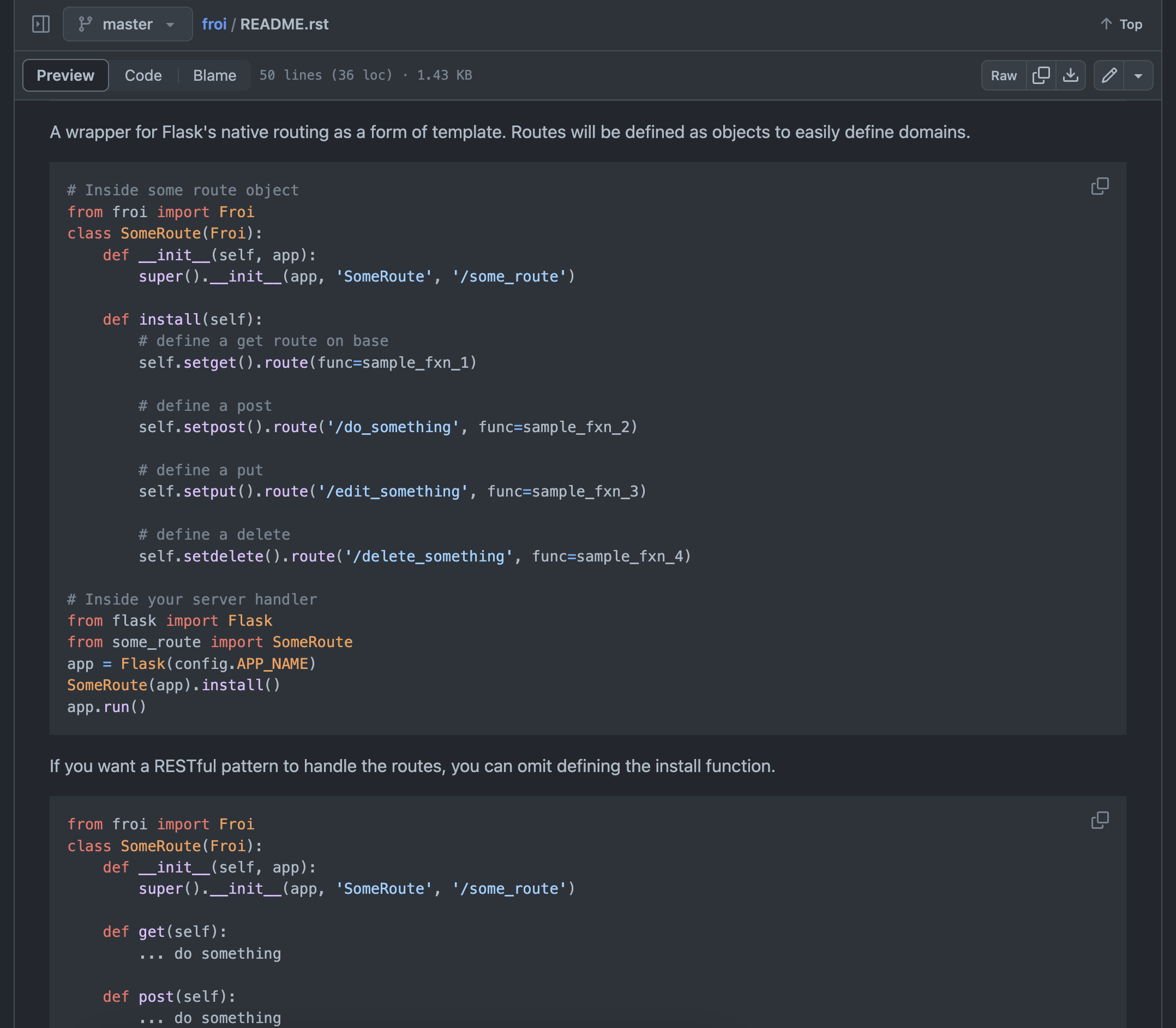The image size is (1176, 1028).
Task: Click the '# define a put' comment
Action: pyautogui.click(x=201, y=470)
